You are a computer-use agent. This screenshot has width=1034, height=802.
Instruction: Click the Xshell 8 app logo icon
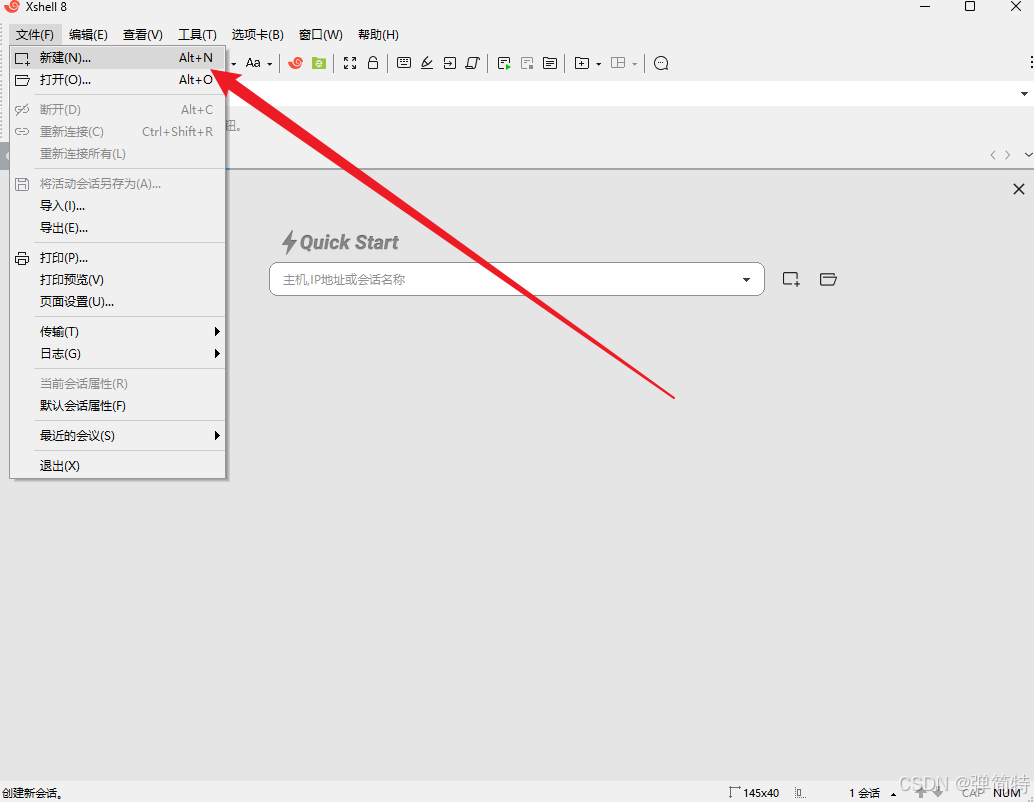tap(12, 7)
